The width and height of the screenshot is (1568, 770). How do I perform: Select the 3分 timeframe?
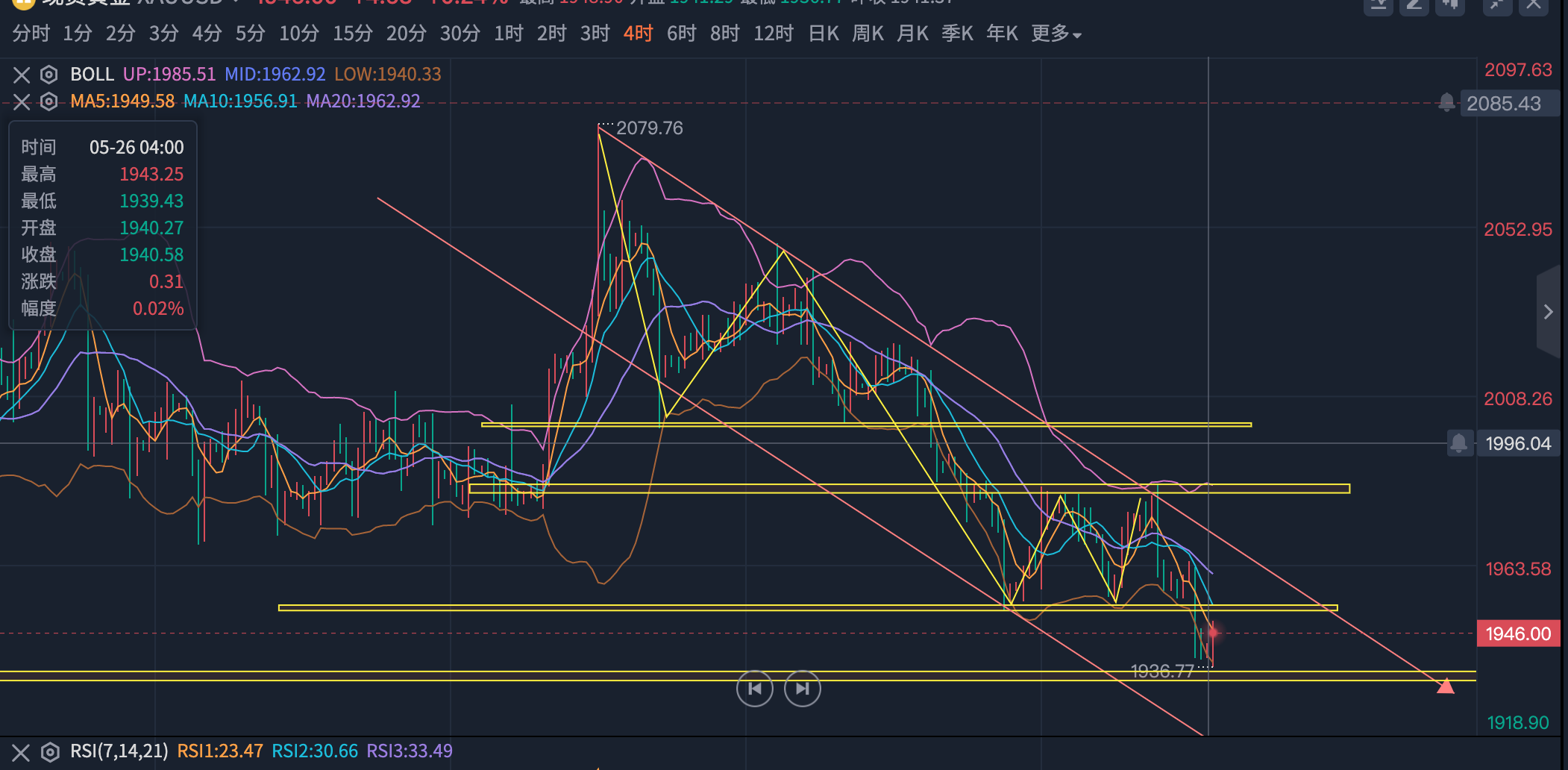point(163,34)
